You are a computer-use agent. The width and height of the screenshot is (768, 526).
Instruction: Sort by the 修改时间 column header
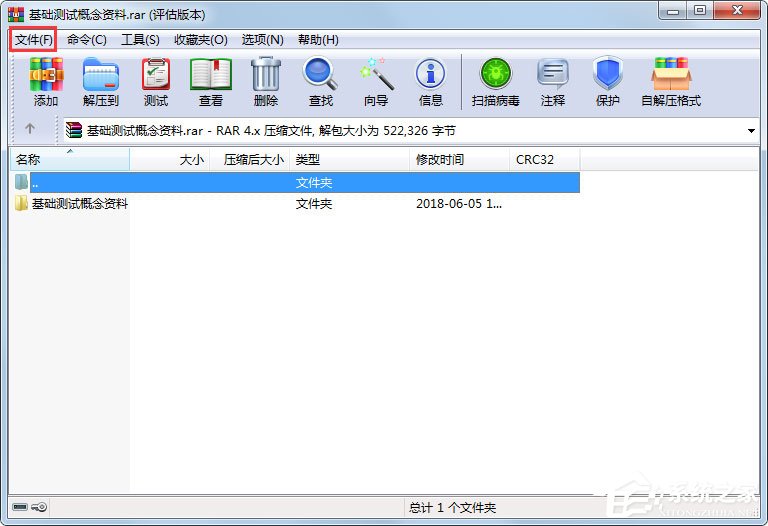[x=459, y=159]
